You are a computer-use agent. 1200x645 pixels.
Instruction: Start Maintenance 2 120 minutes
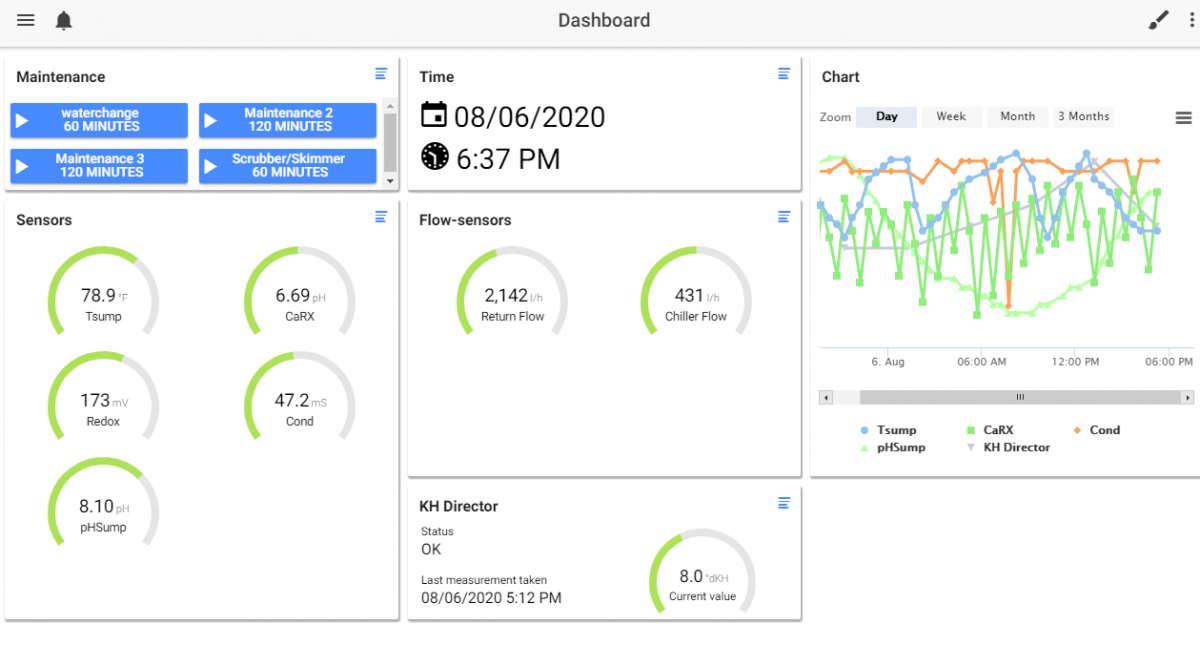(x=288, y=120)
